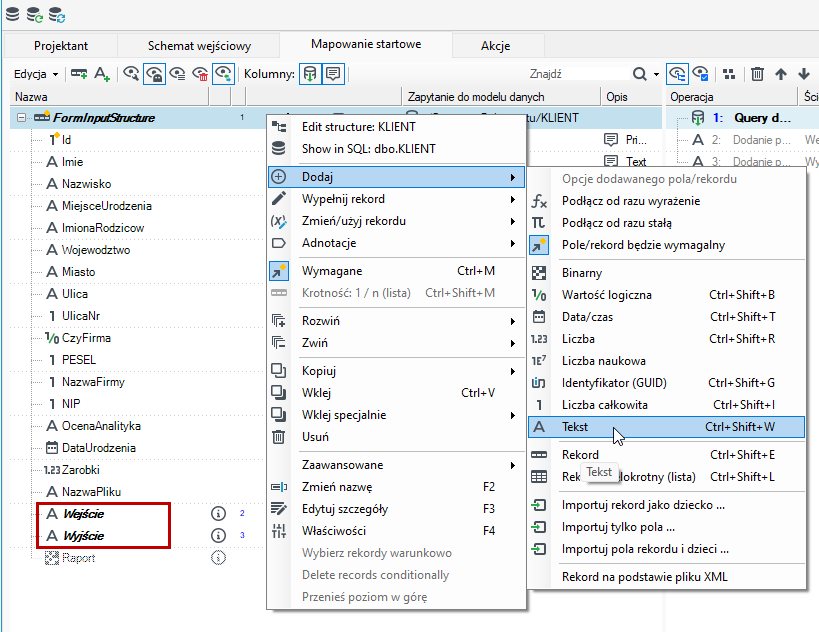Click the move up arrow icon
819x632 pixels.
(781, 74)
